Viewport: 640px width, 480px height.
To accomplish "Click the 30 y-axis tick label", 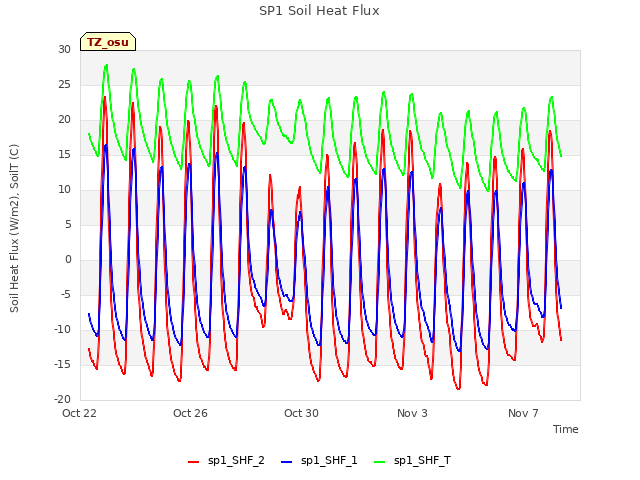I will pyautogui.click(x=64, y=49).
